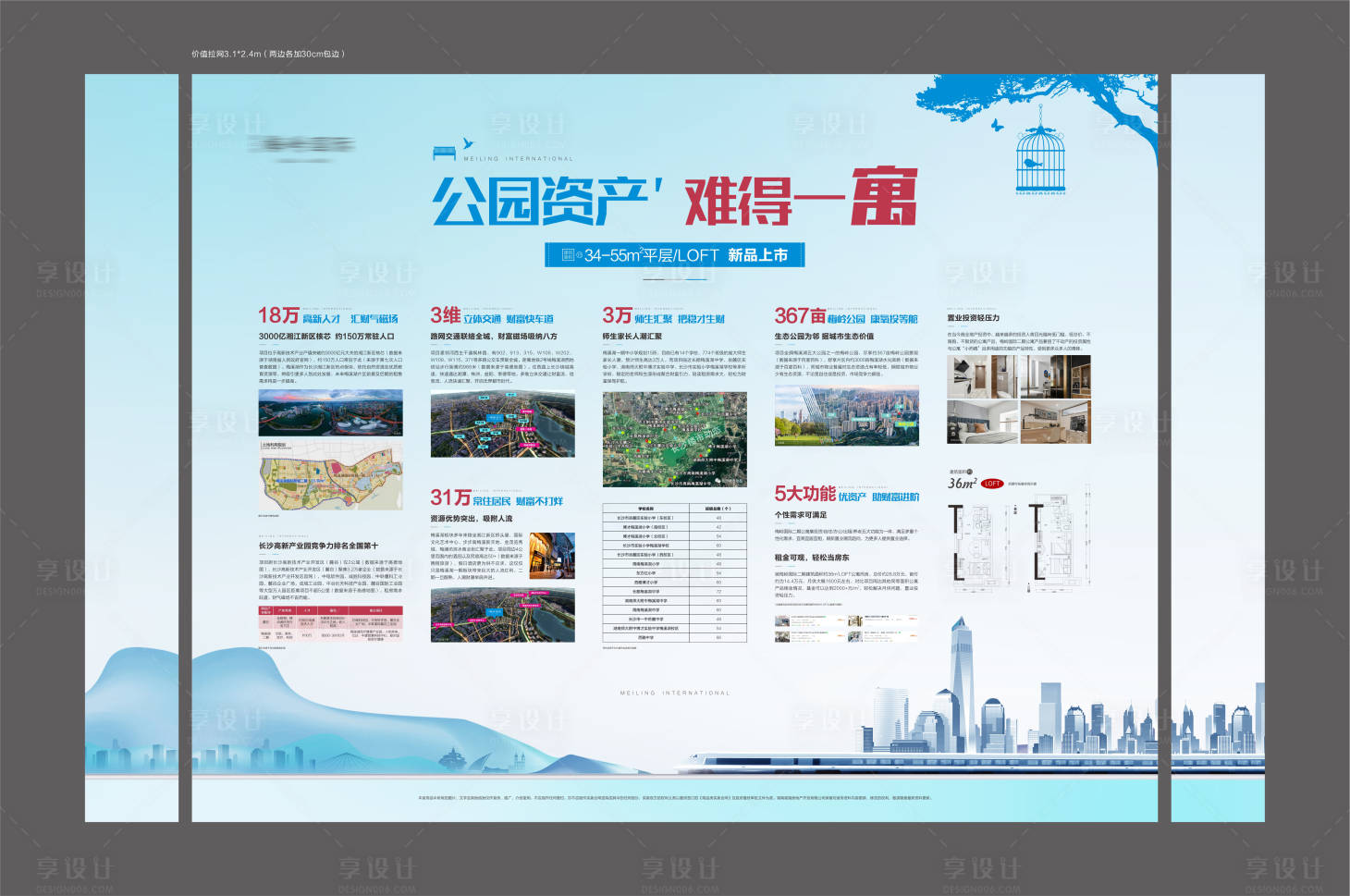This screenshot has width=1350, height=896.
Task: Open the park and city photo under 367亩
Action: point(847,415)
